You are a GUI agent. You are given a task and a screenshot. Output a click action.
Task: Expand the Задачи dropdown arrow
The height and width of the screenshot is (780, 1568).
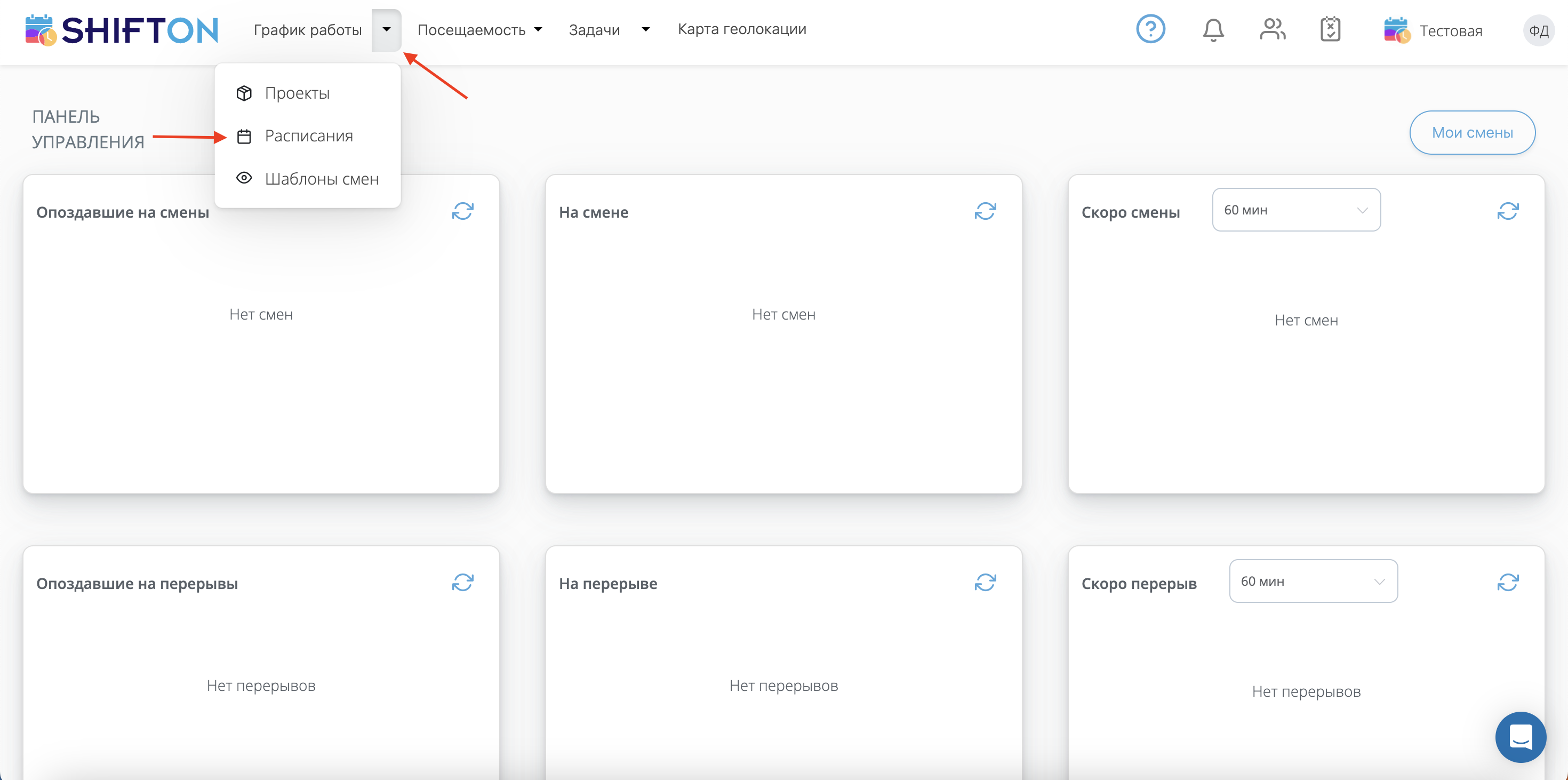(646, 29)
